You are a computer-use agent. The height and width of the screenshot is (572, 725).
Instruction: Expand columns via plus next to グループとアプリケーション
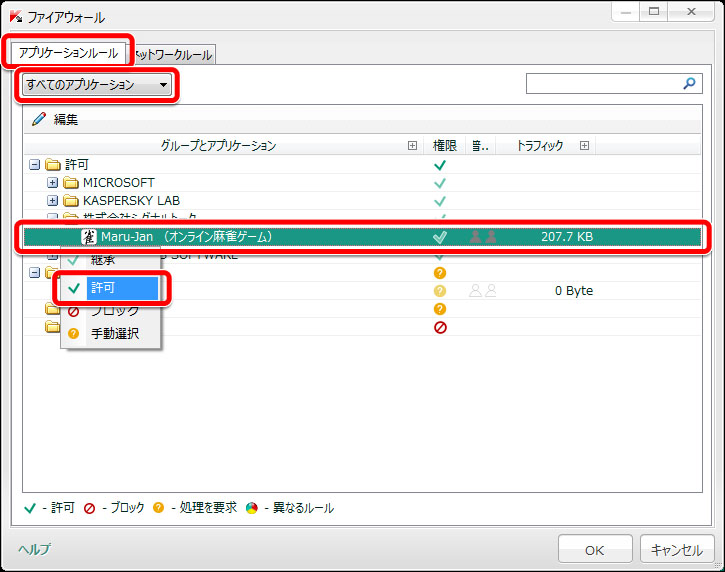point(412,146)
